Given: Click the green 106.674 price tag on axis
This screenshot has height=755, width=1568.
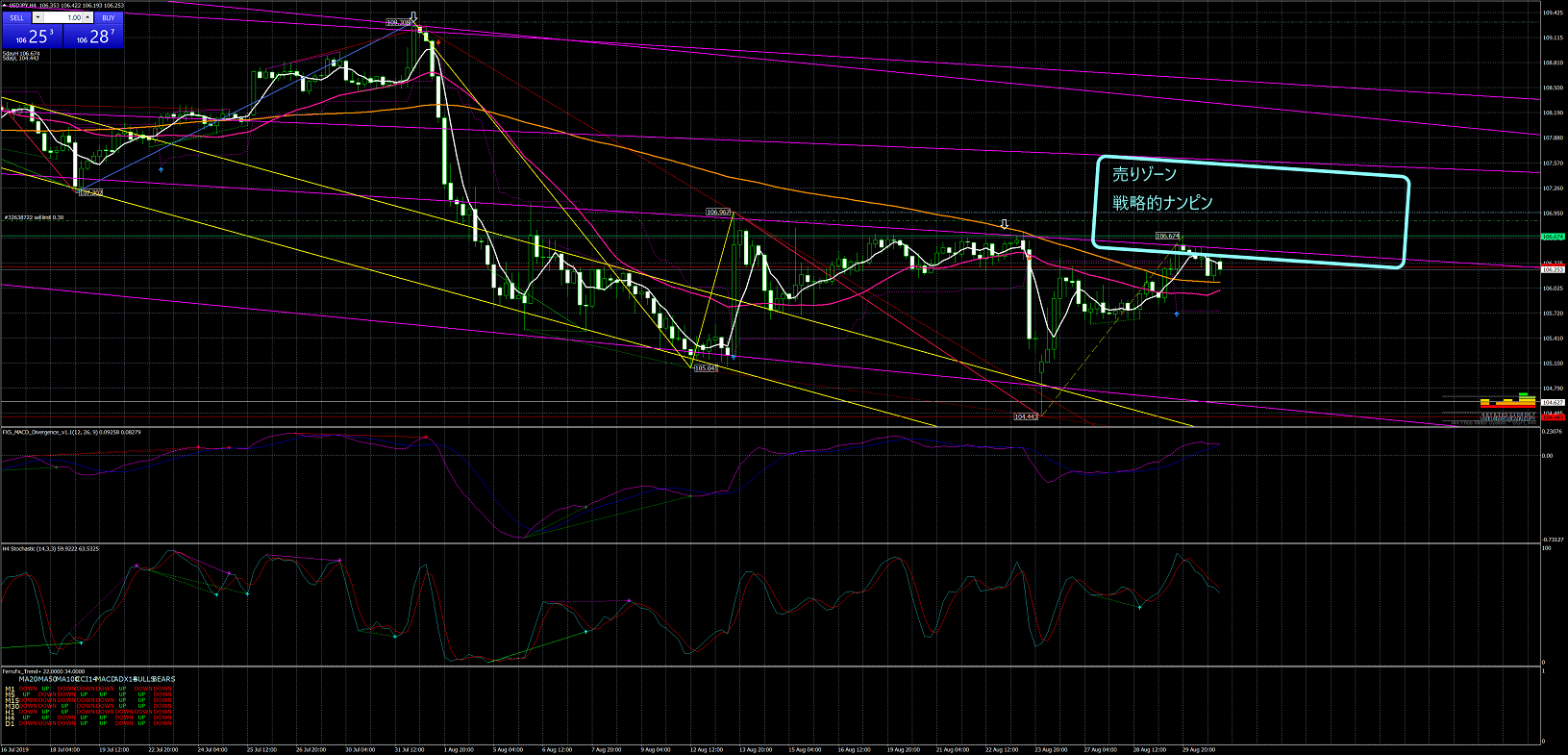Looking at the screenshot, I should (x=1553, y=236).
